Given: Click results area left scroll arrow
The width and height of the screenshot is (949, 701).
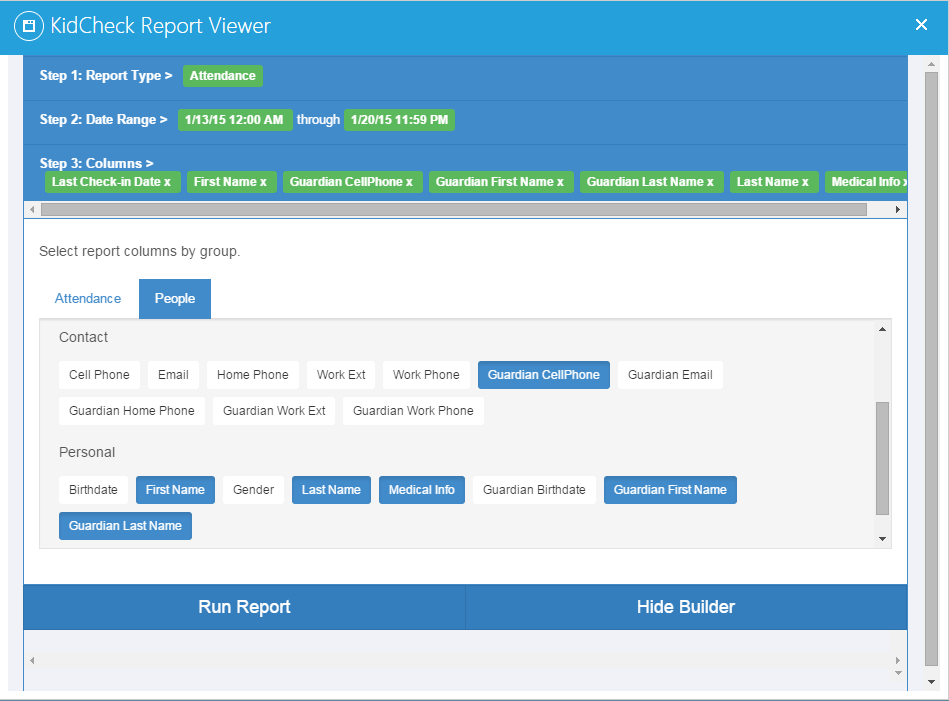Looking at the screenshot, I should 33,660.
